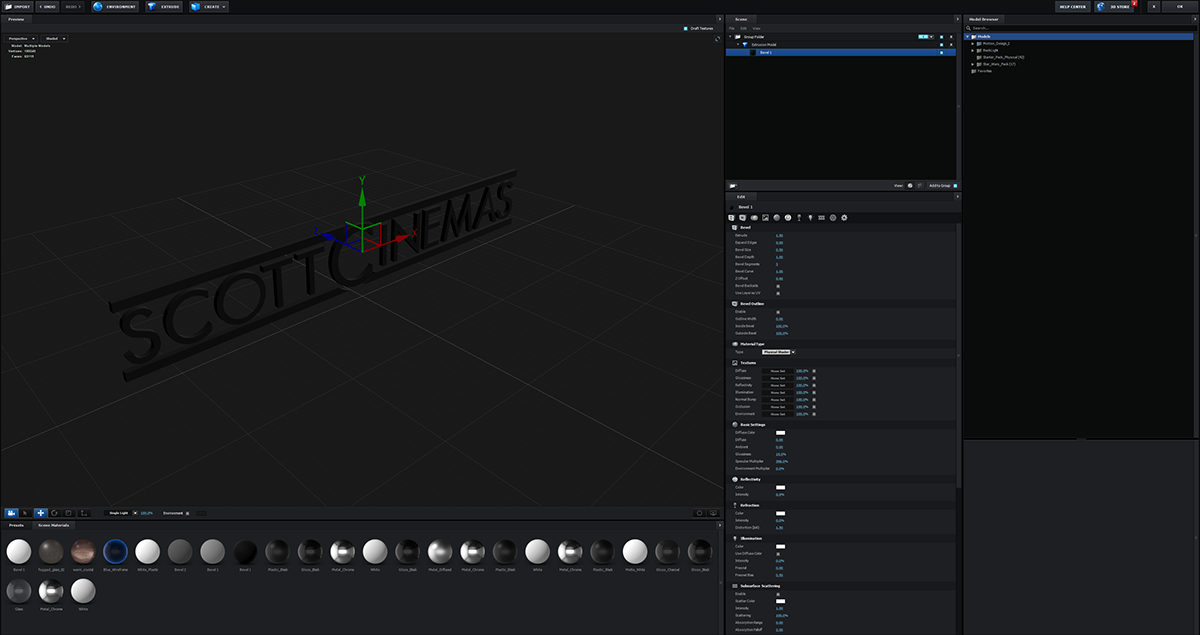Open the Single Light preset dropdown
The width and height of the screenshot is (1200, 635).
pos(121,513)
